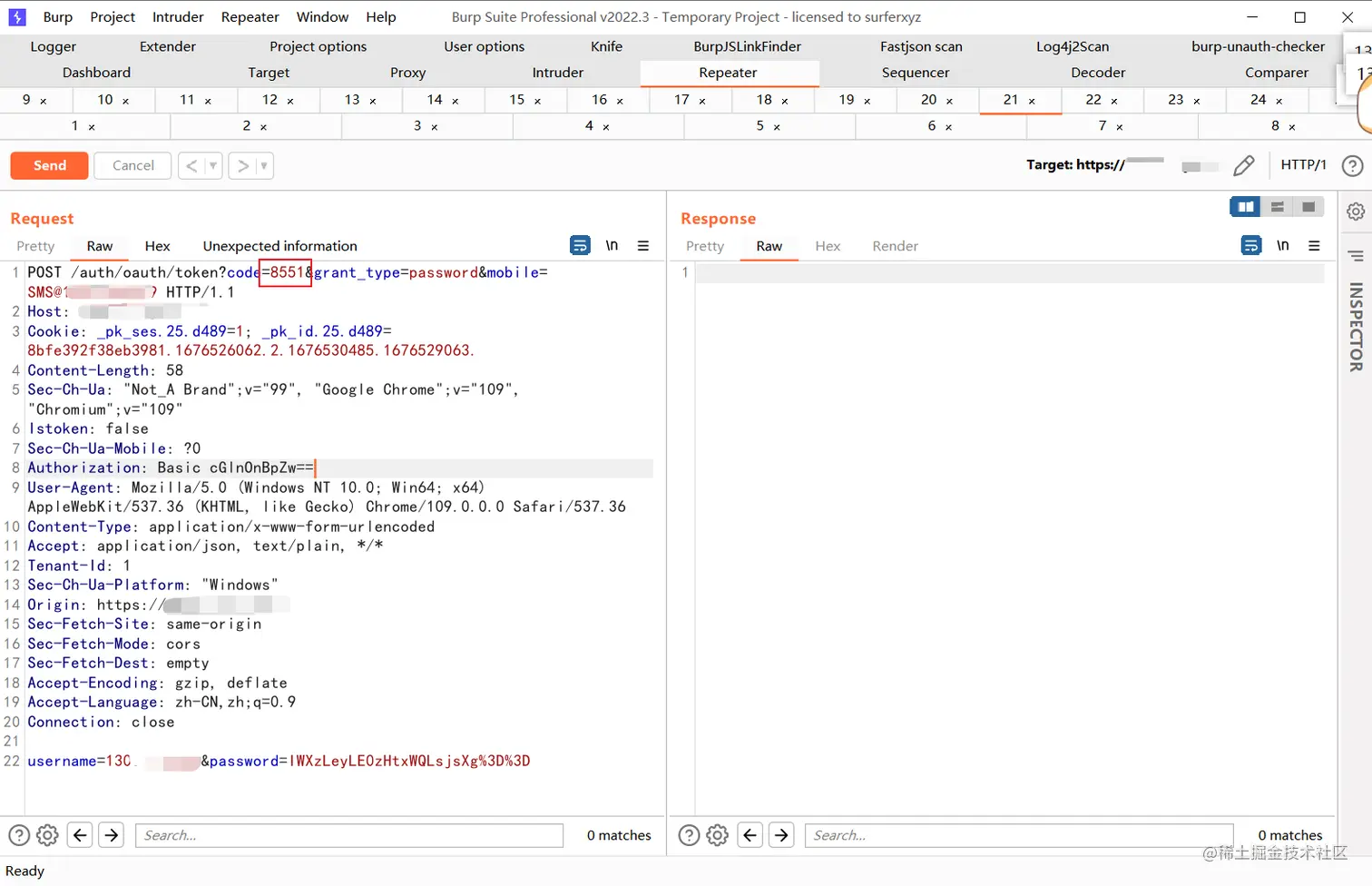This screenshot has width=1372, height=886.
Task: Open the Log4j2Scan extension tab
Action: tap(1073, 46)
